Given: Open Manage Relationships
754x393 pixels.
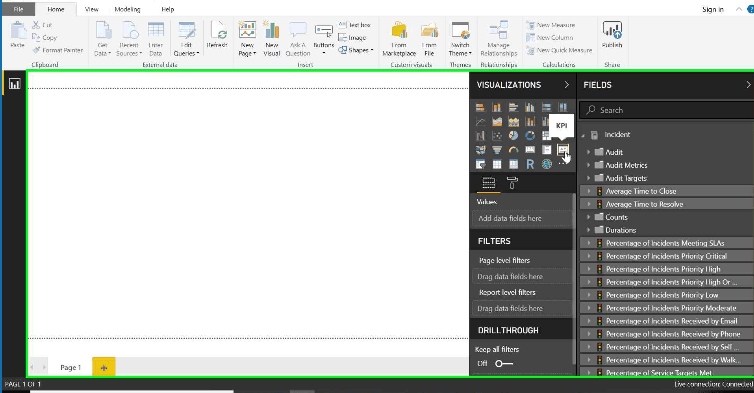Looking at the screenshot, I should [x=499, y=38].
